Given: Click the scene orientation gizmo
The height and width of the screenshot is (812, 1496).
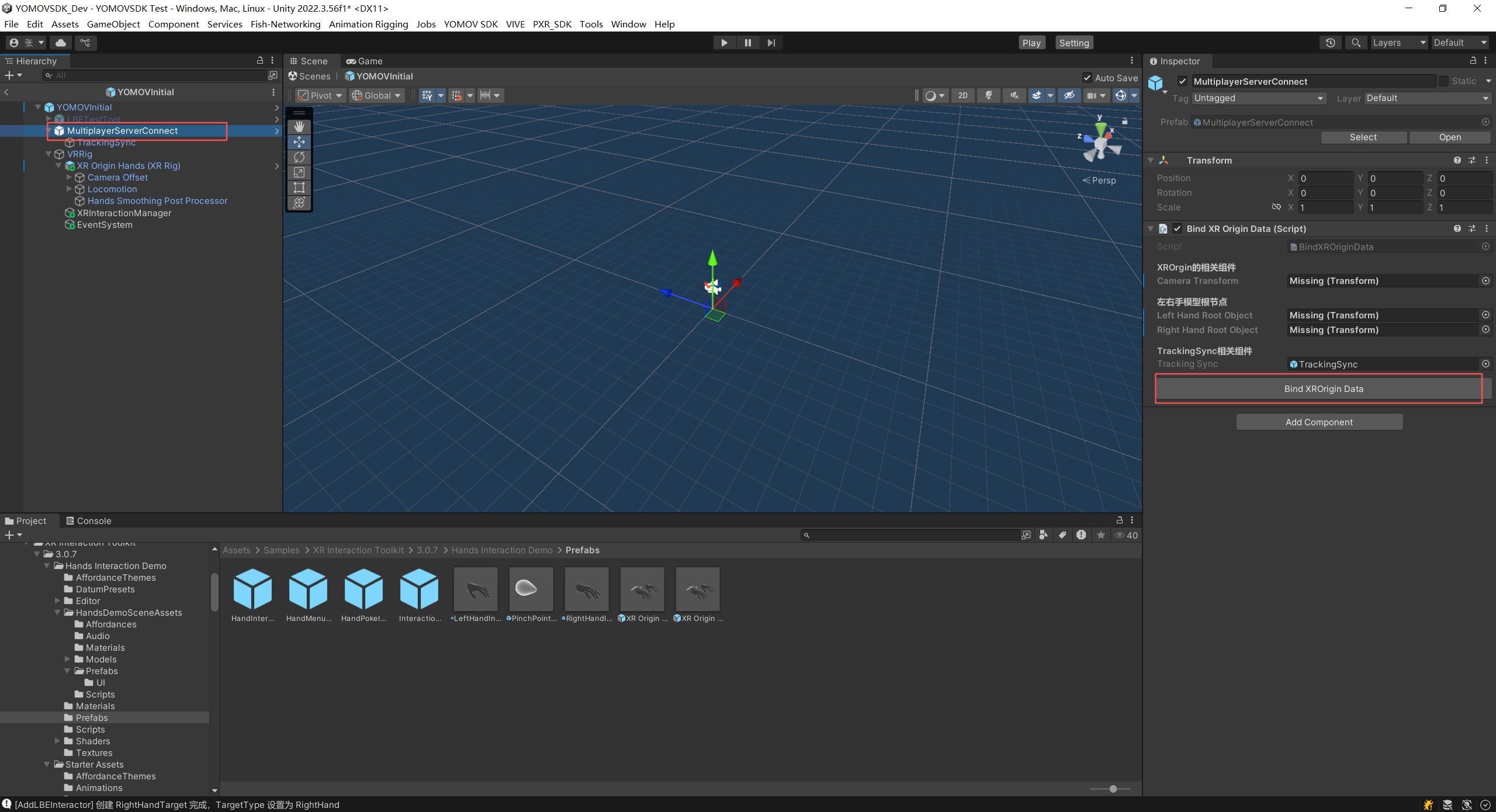Looking at the screenshot, I should (x=1101, y=143).
